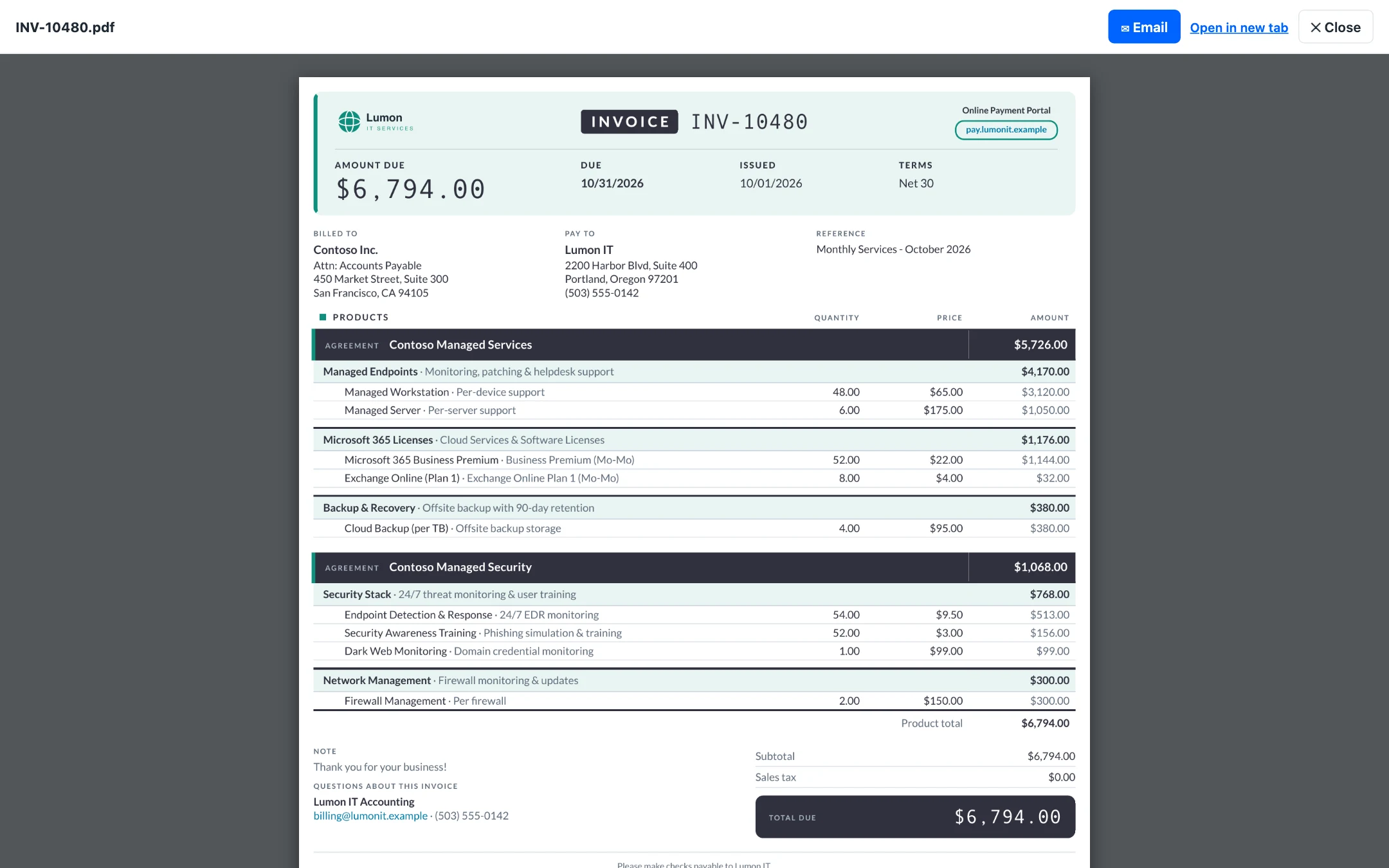Select the Product total $6,794.00 amount

point(1045,723)
